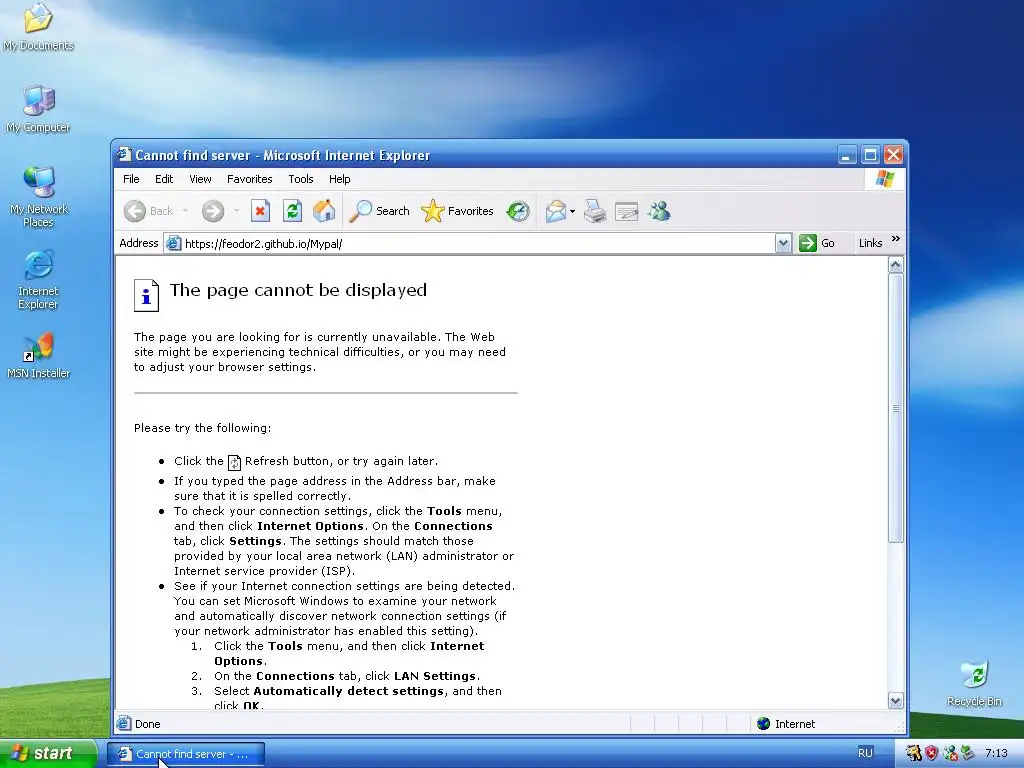Go to the Home page icon
Screen dimensions: 1024x768
point(324,211)
